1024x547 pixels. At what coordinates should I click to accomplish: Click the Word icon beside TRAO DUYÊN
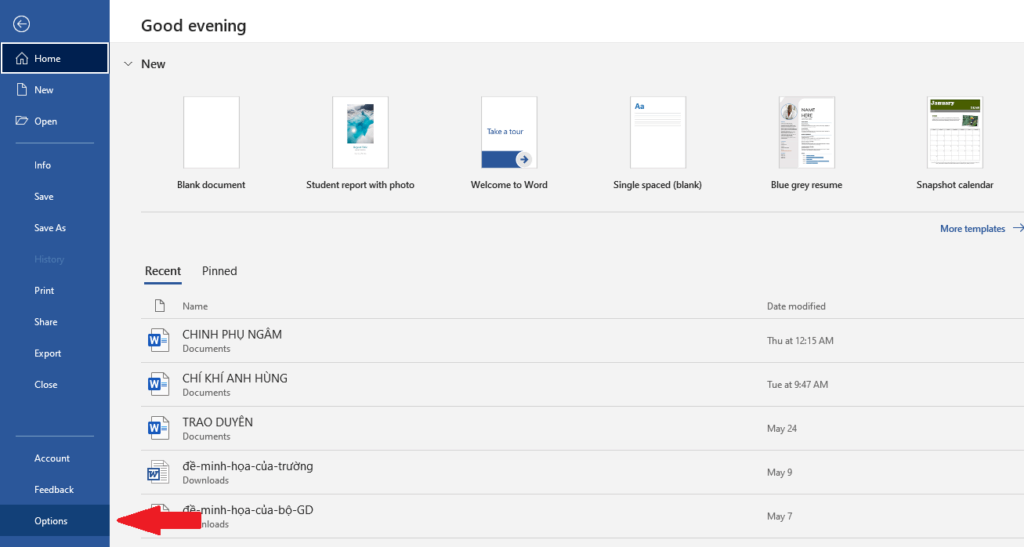157,428
